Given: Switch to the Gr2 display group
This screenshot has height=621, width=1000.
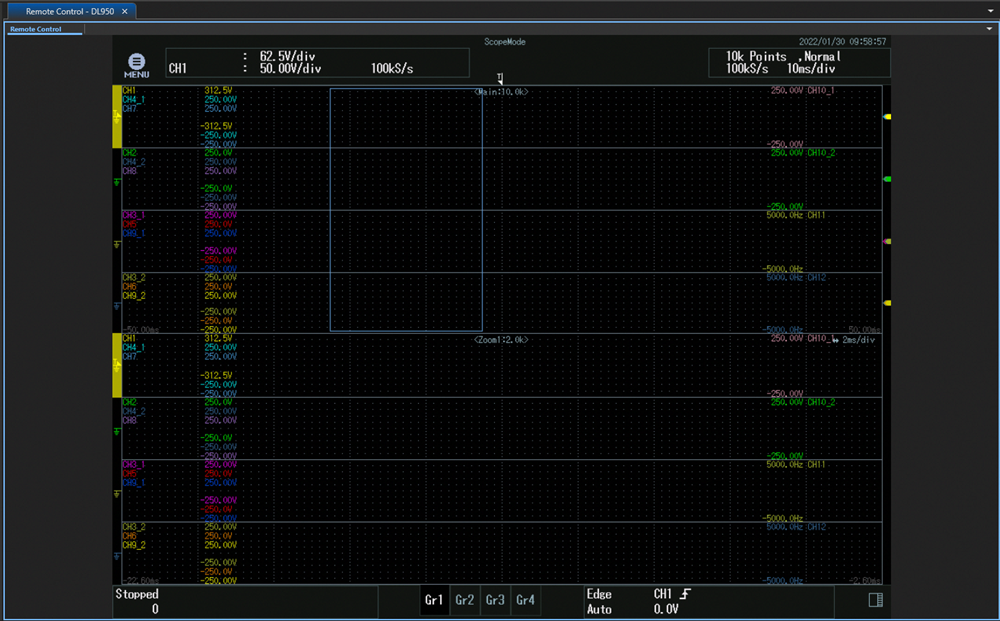Looking at the screenshot, I should pyautogui.click(x=464, y=600).
